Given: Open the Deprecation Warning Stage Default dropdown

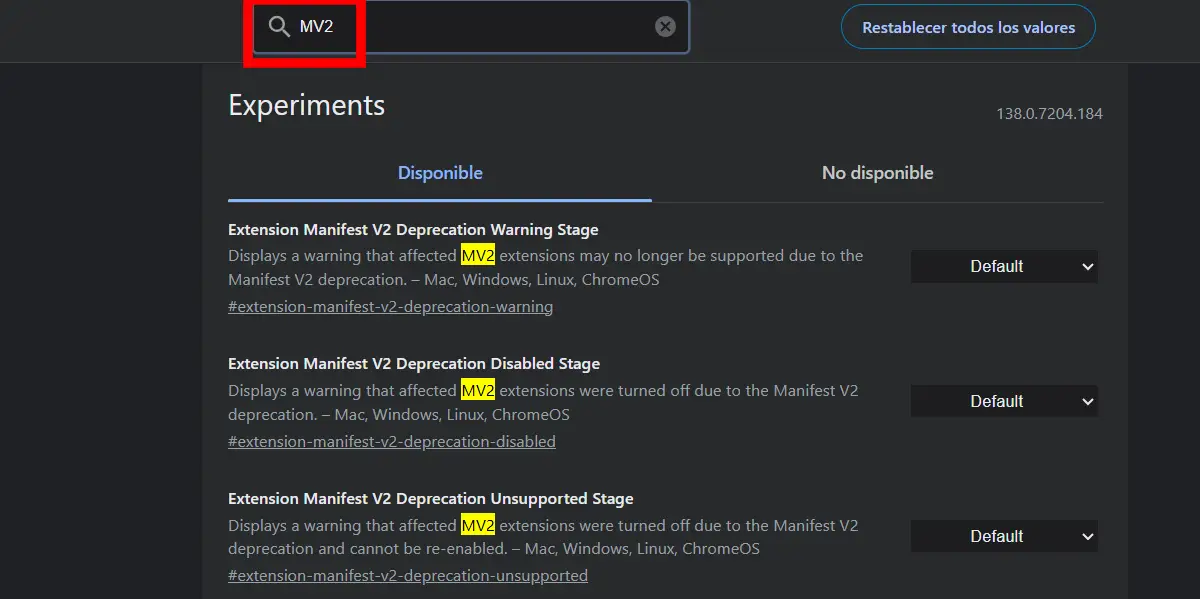Looking at the screenshot, I should [1004, 267].
